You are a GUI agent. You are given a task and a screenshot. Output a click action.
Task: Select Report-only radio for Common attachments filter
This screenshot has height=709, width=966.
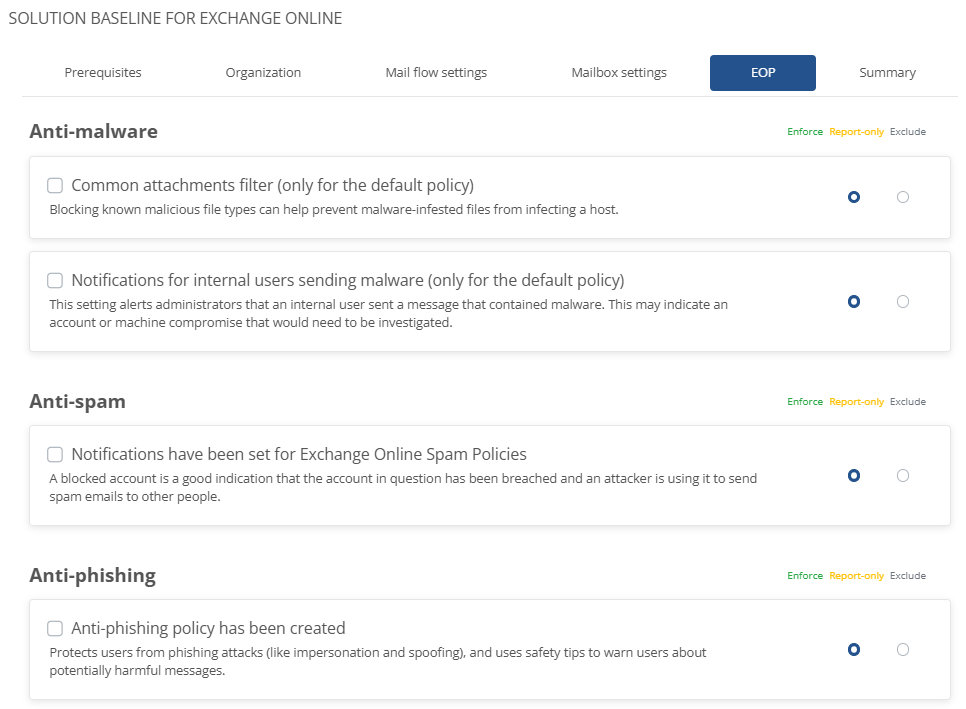[854, 197]
